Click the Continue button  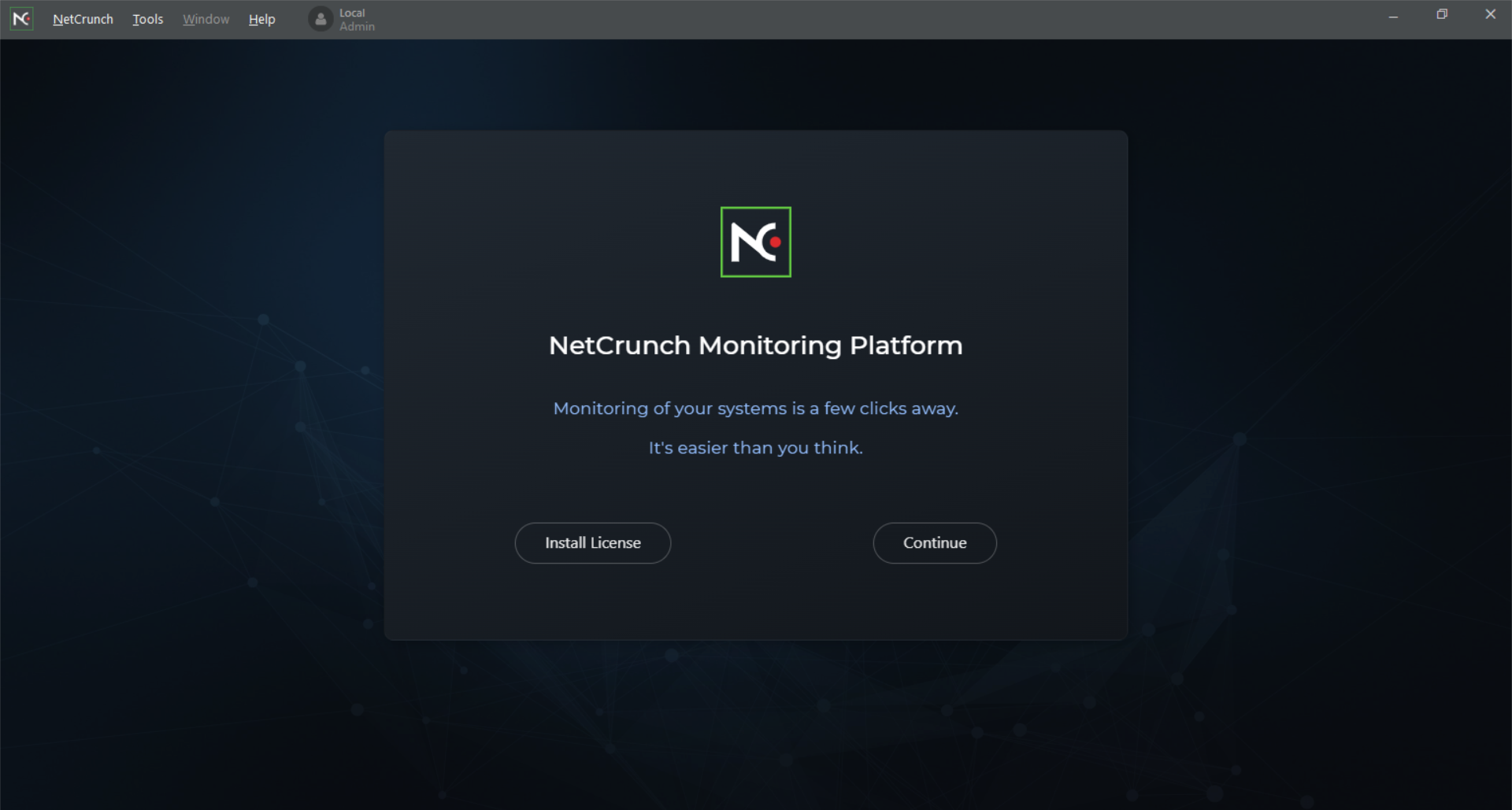click(x=935, y=543)
